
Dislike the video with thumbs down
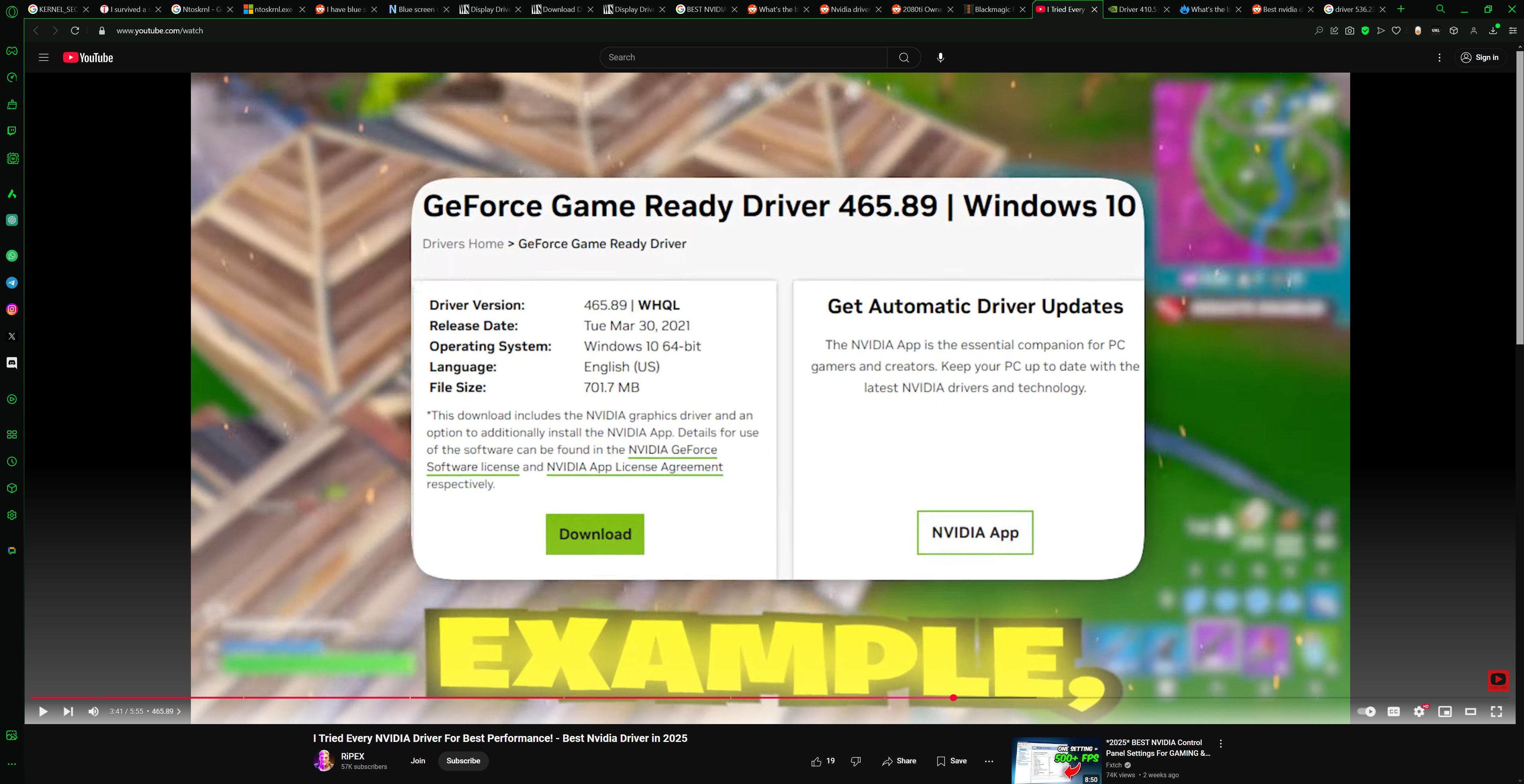coord(856,761)
